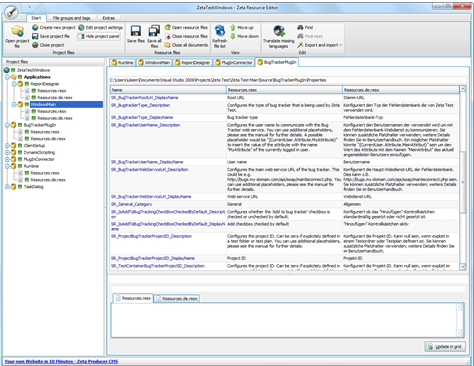
Task: Click the Name column header
Action: 168,90
